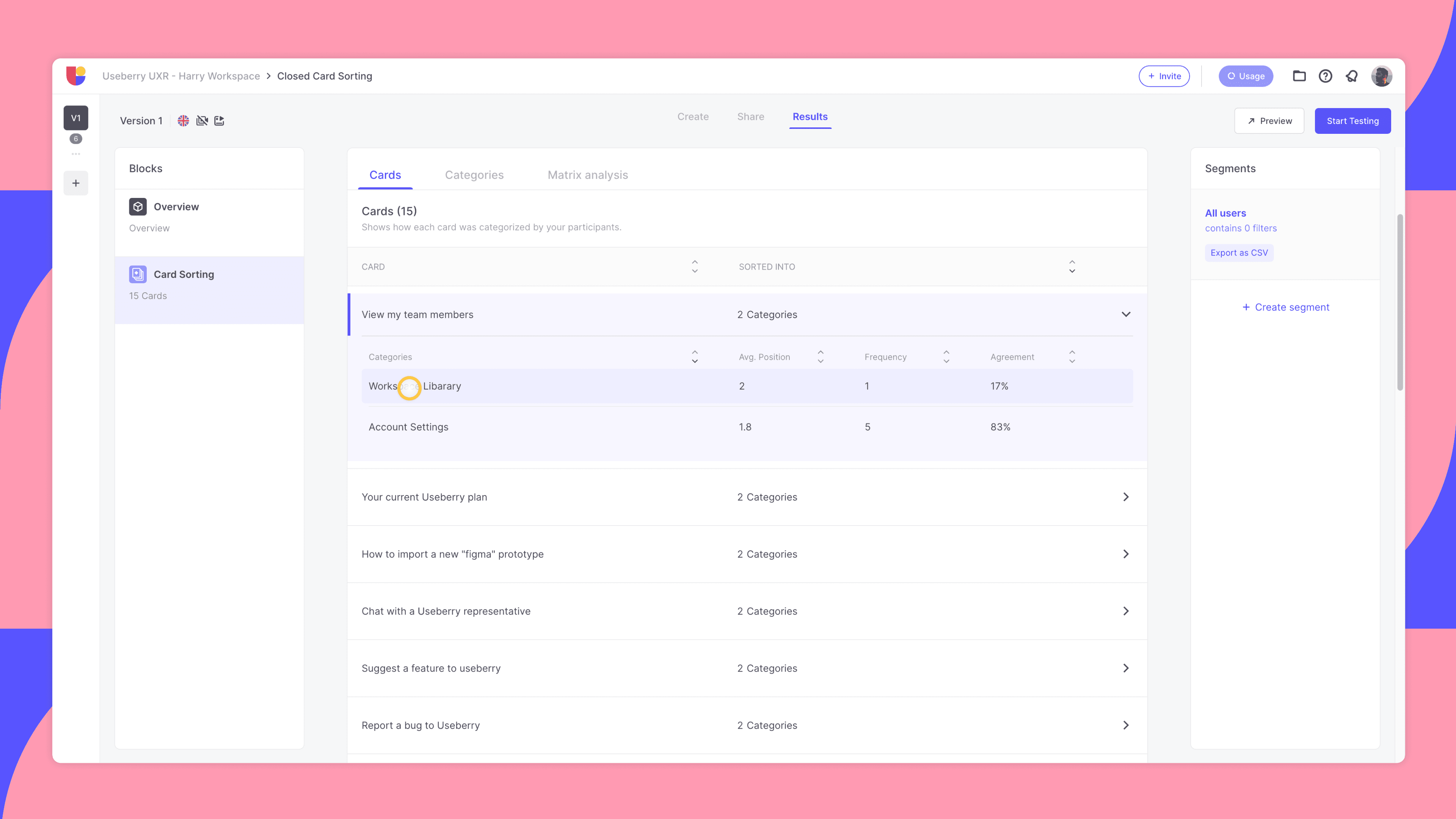Sort categories by Frequency
The width and height of the screenshot is (1456, 819).
pos(946,357)
